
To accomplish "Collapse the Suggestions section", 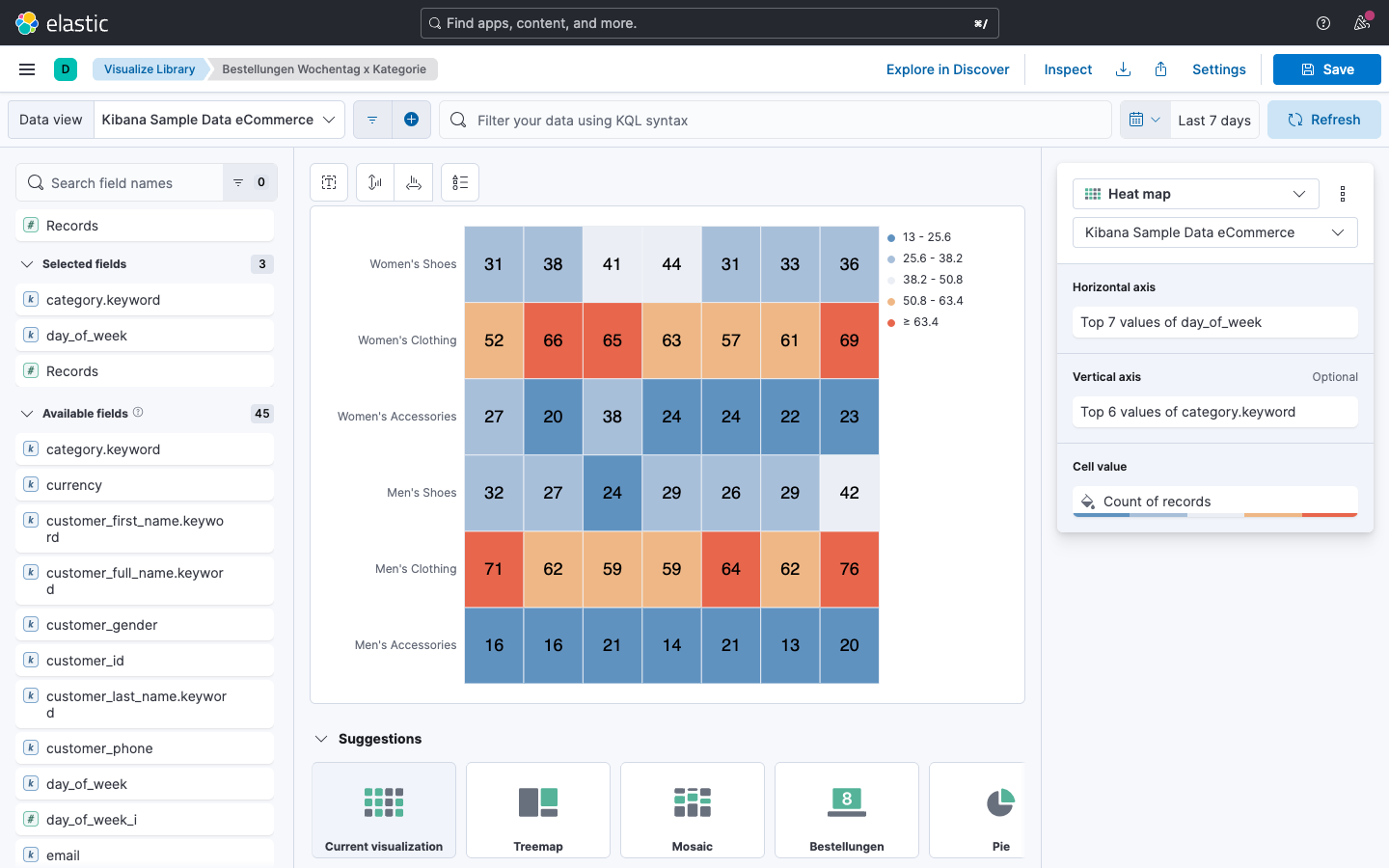I will pos(321,739).
